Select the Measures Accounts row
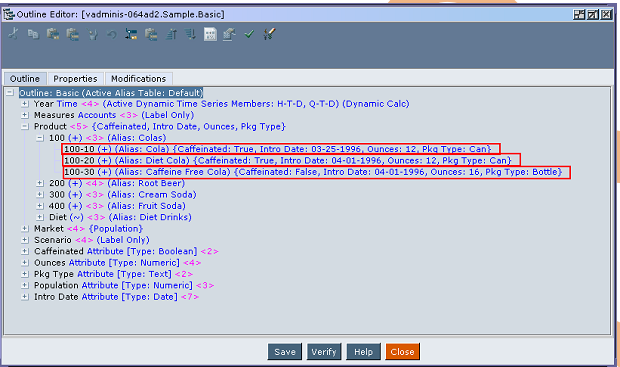This screenshot has width=620, height=367. pos(114,115)
